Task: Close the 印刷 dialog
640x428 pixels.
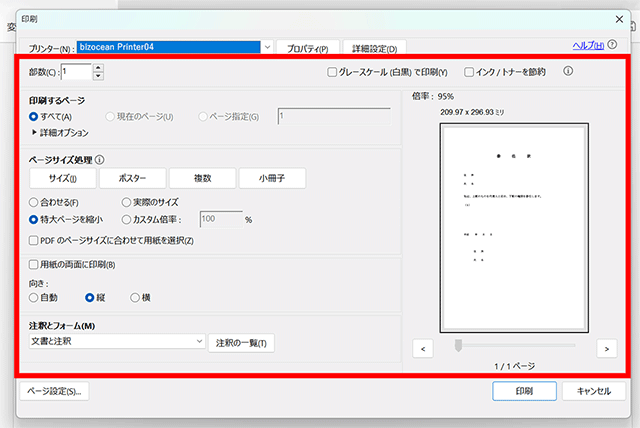Action: [x=619, y=19]
